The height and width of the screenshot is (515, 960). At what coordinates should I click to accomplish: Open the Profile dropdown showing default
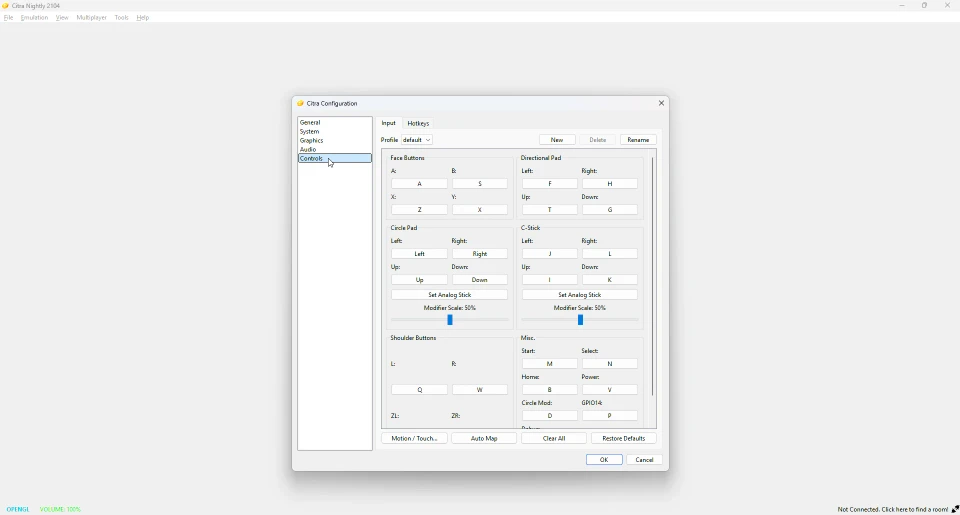pos(417,140)
